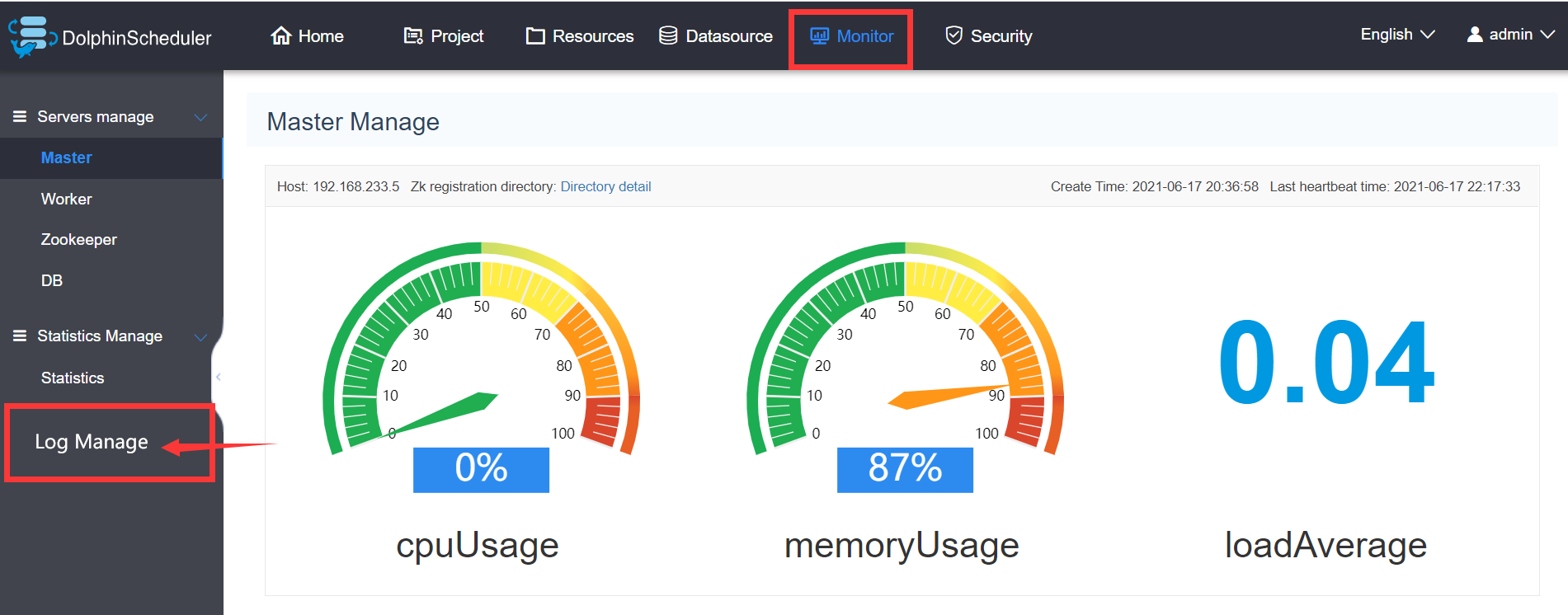The width and height of the screenshot is (1568, 615).
Task: Click the Security shield icon
Action: pos(954,35)
